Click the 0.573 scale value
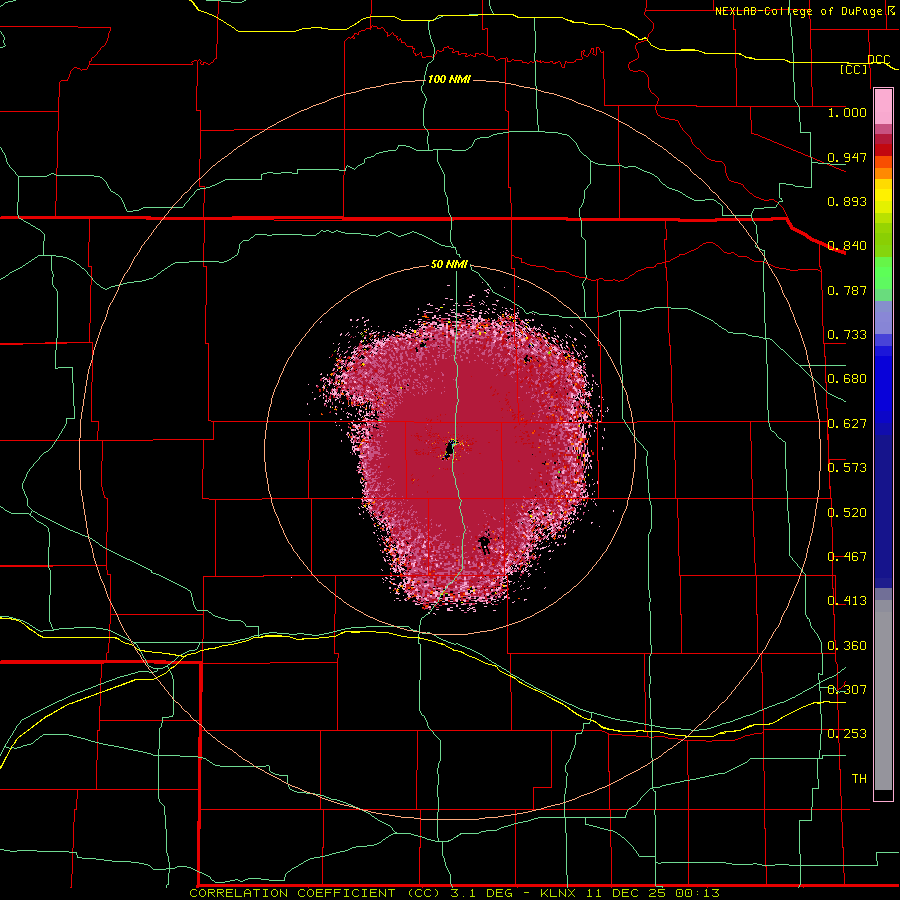This screenshot has height=900, width=900. click(847, 468)
